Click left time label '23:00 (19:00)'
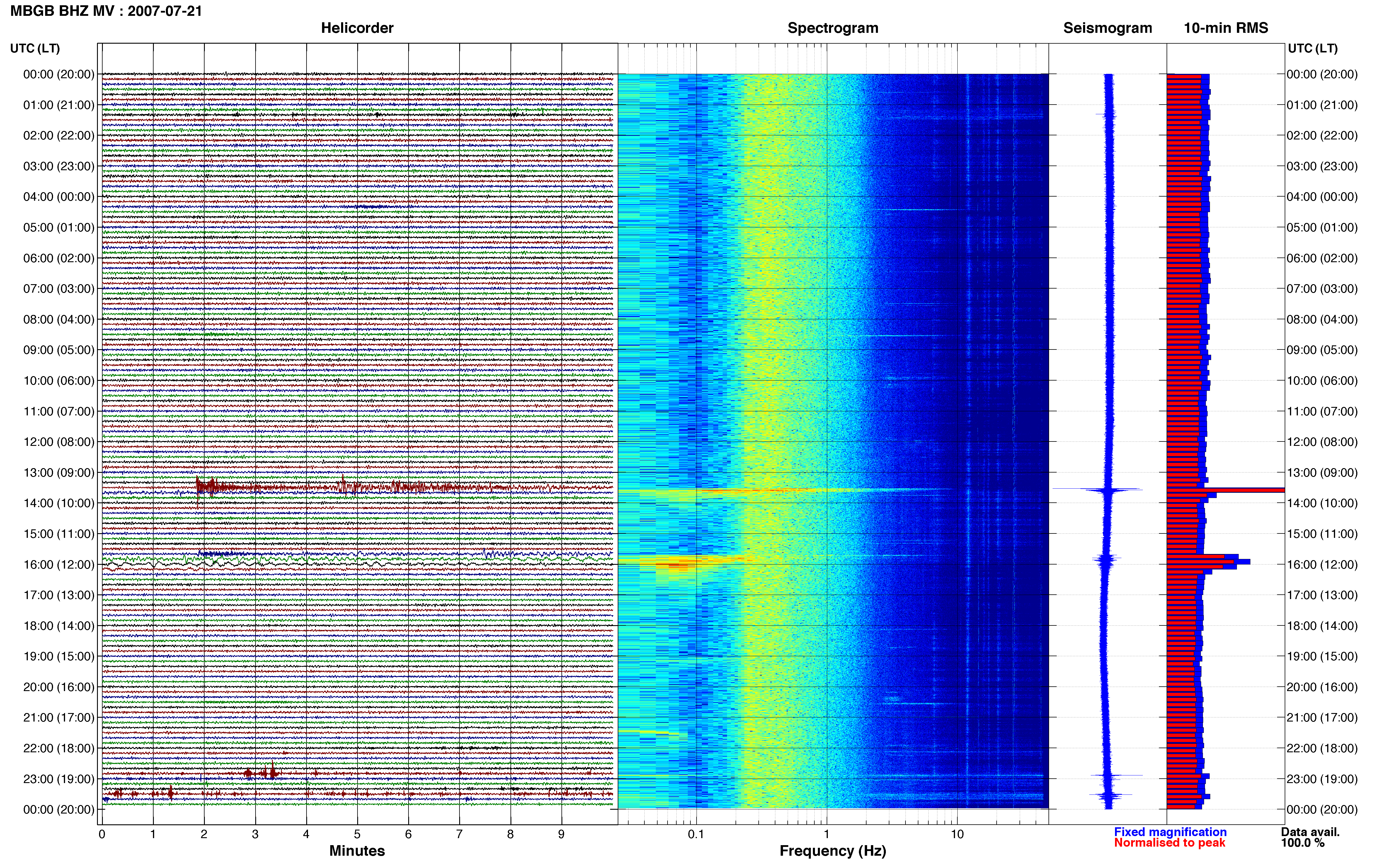Image resolution: width=1389 pixels, height=868 pixels. tap(59, 779)
